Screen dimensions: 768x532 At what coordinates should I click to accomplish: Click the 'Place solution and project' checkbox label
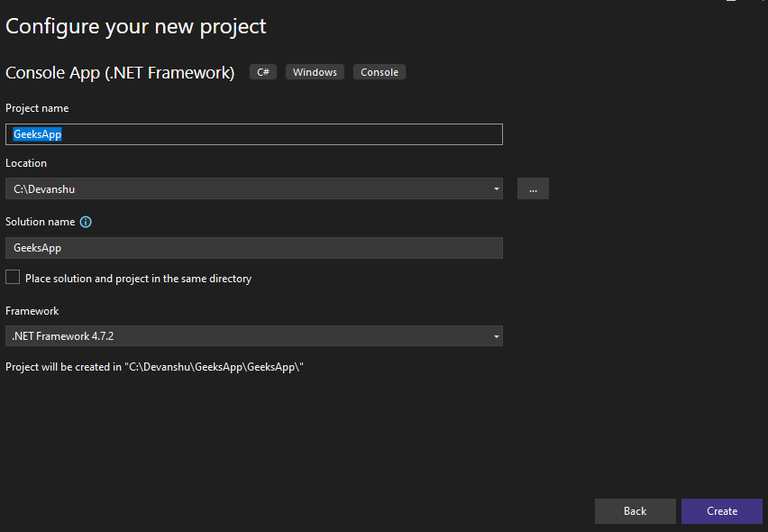point(138,279)
